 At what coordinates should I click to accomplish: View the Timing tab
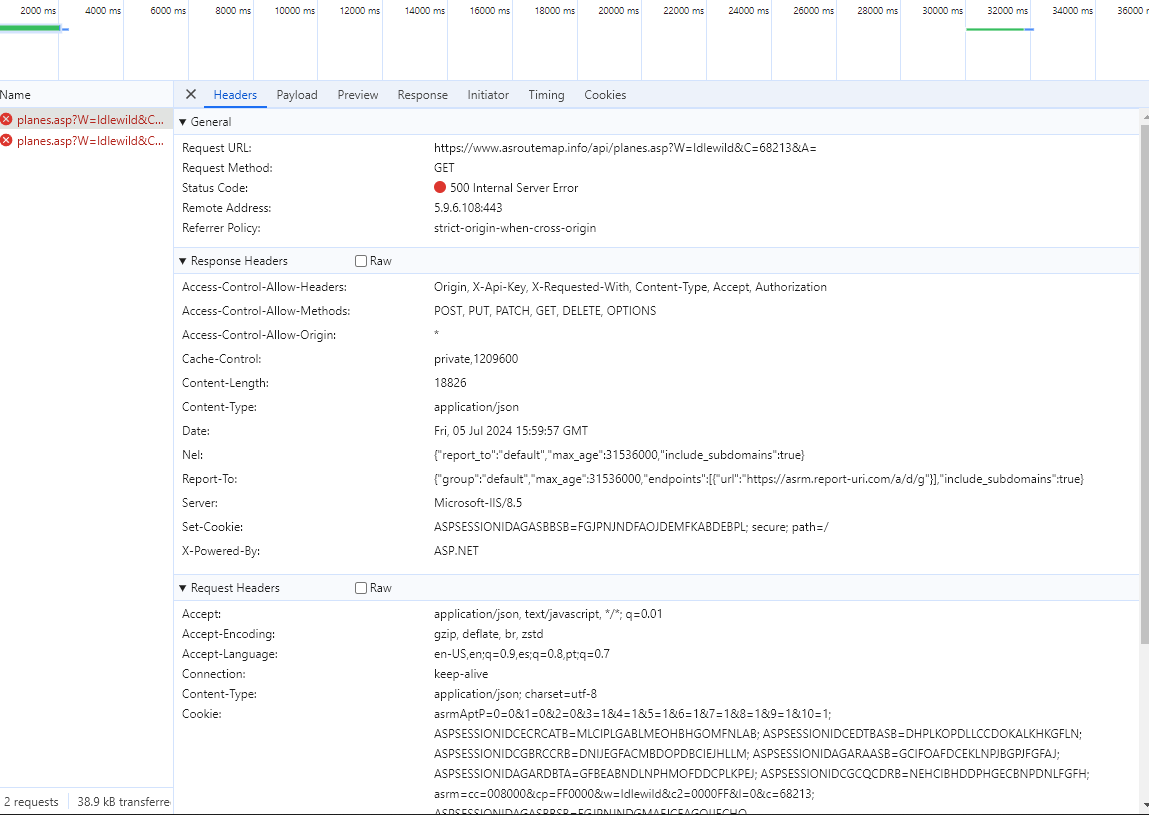[546, 95]
